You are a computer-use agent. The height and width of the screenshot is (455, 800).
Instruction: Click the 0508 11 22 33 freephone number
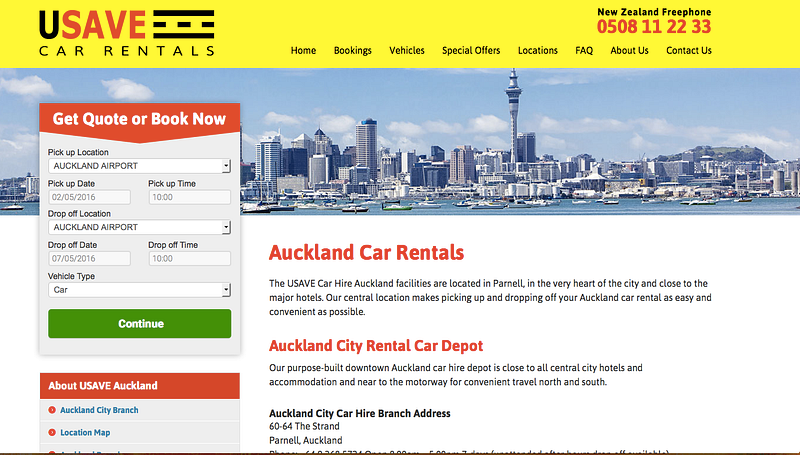[x=654, y=27]
